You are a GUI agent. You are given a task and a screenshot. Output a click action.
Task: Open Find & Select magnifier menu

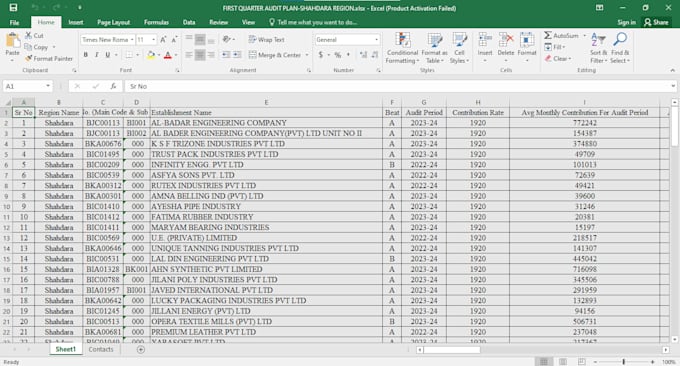[620, 48]
